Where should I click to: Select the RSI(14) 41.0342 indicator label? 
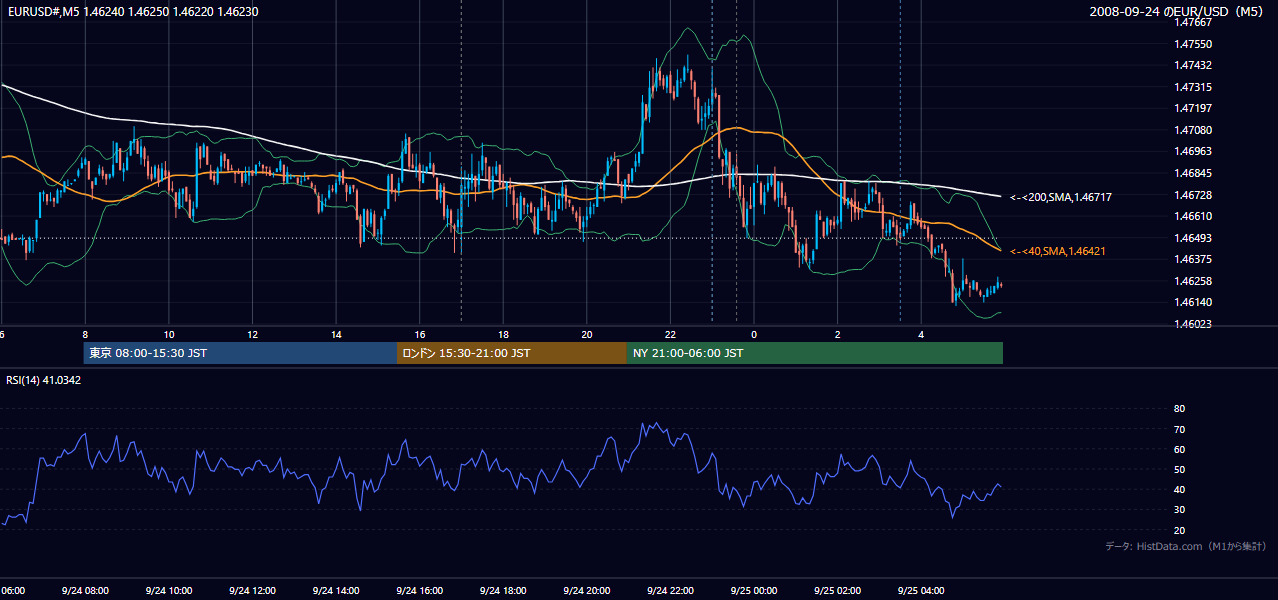44,380
